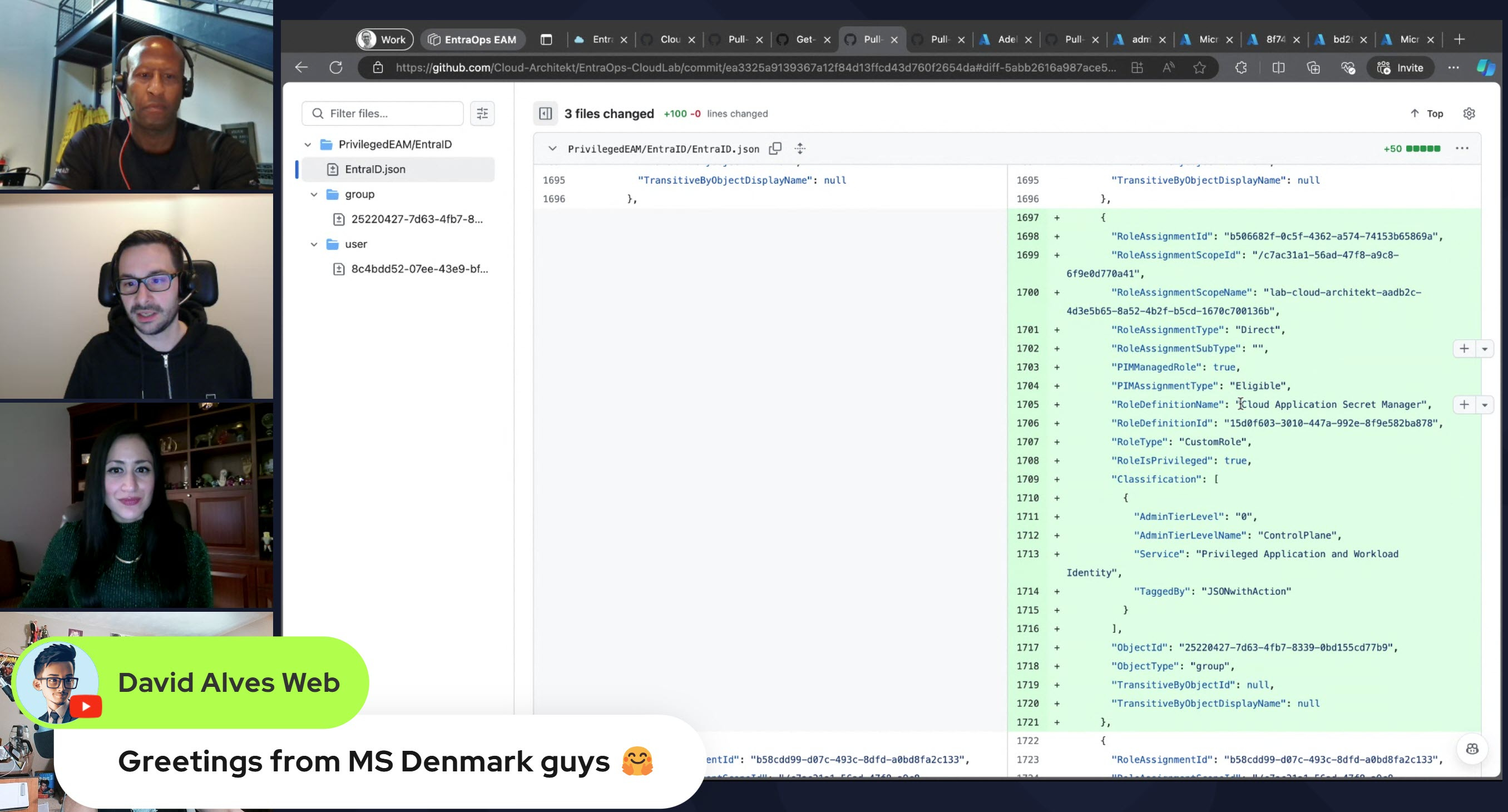
Task: Click the copy file path icon for EntraID.json
Action: [775, 148]
